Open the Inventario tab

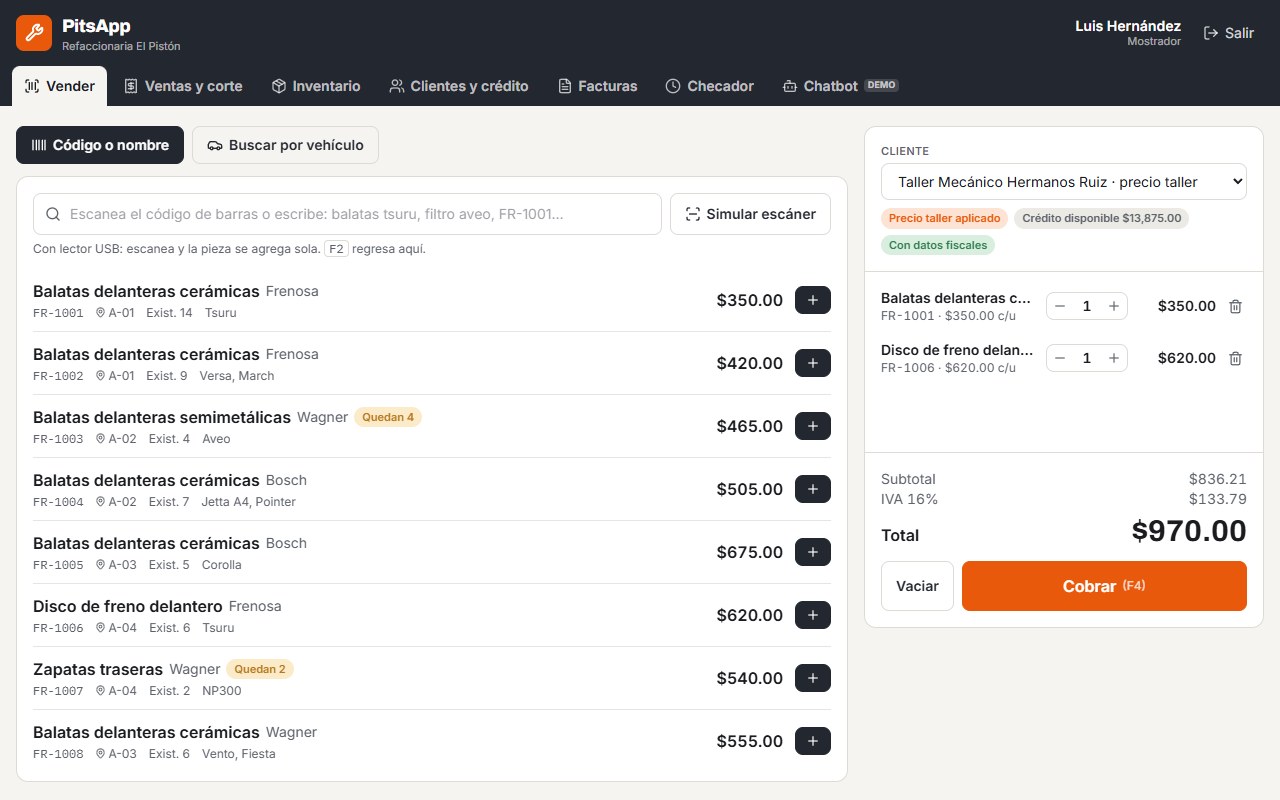click(316, 86)
